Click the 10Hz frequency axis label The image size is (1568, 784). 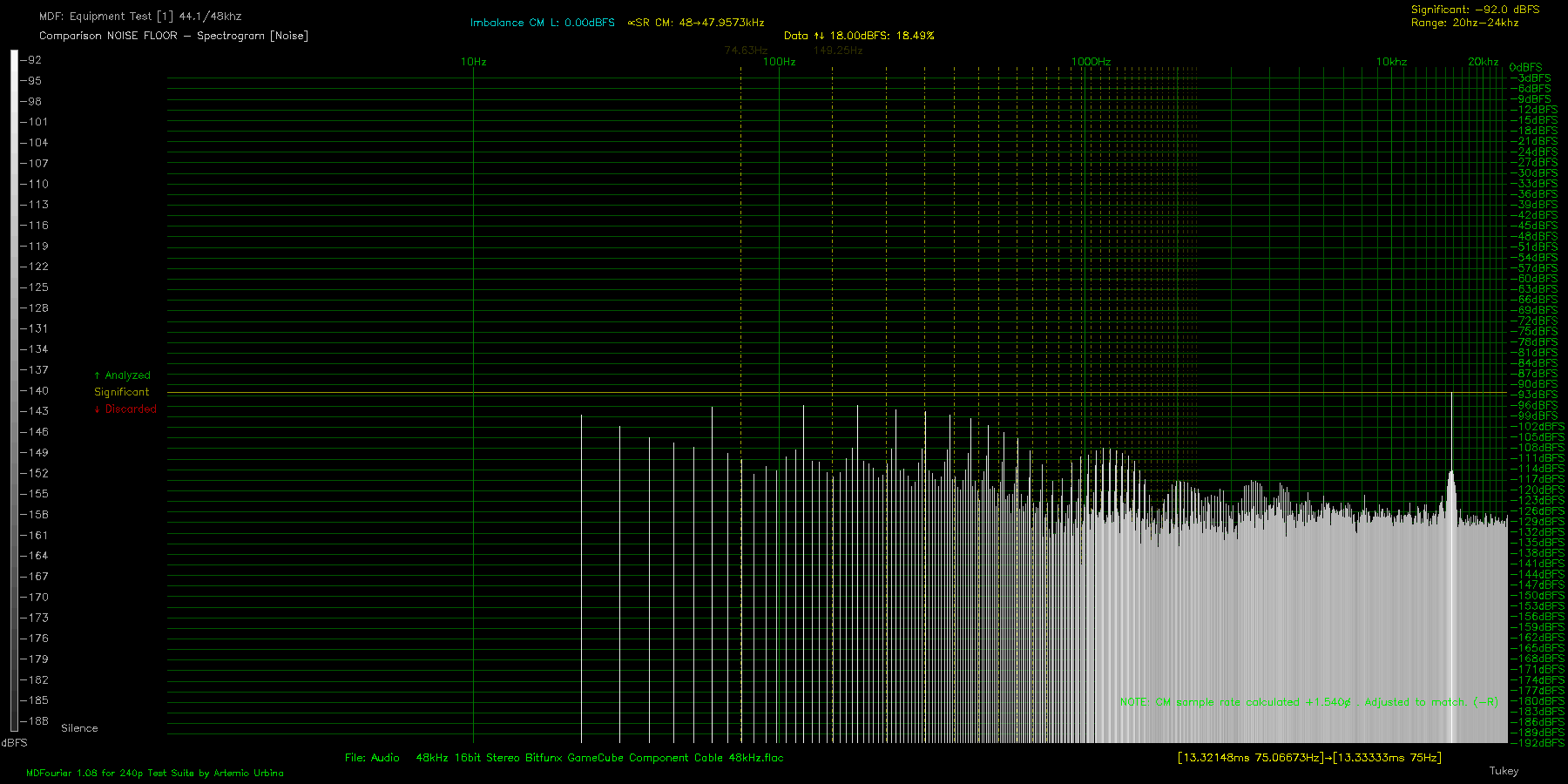(473, 62)
